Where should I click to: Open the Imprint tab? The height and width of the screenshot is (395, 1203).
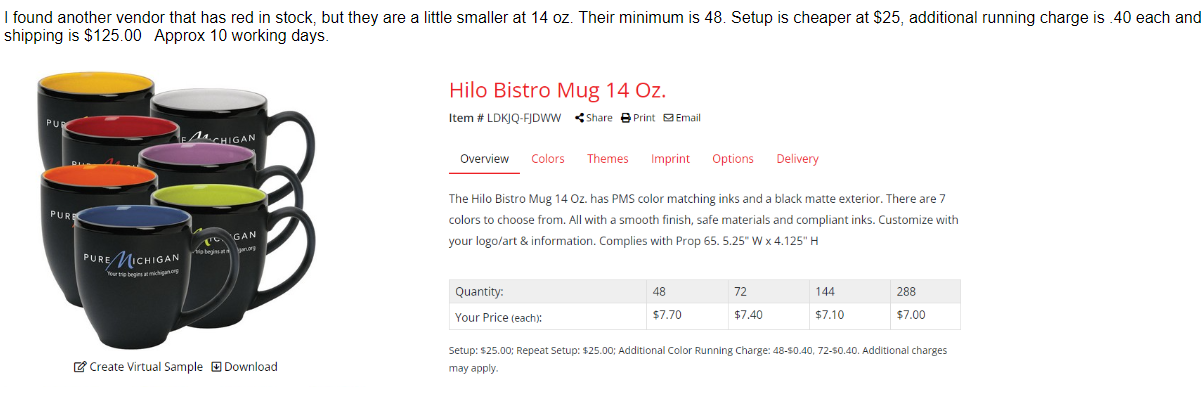670,159
